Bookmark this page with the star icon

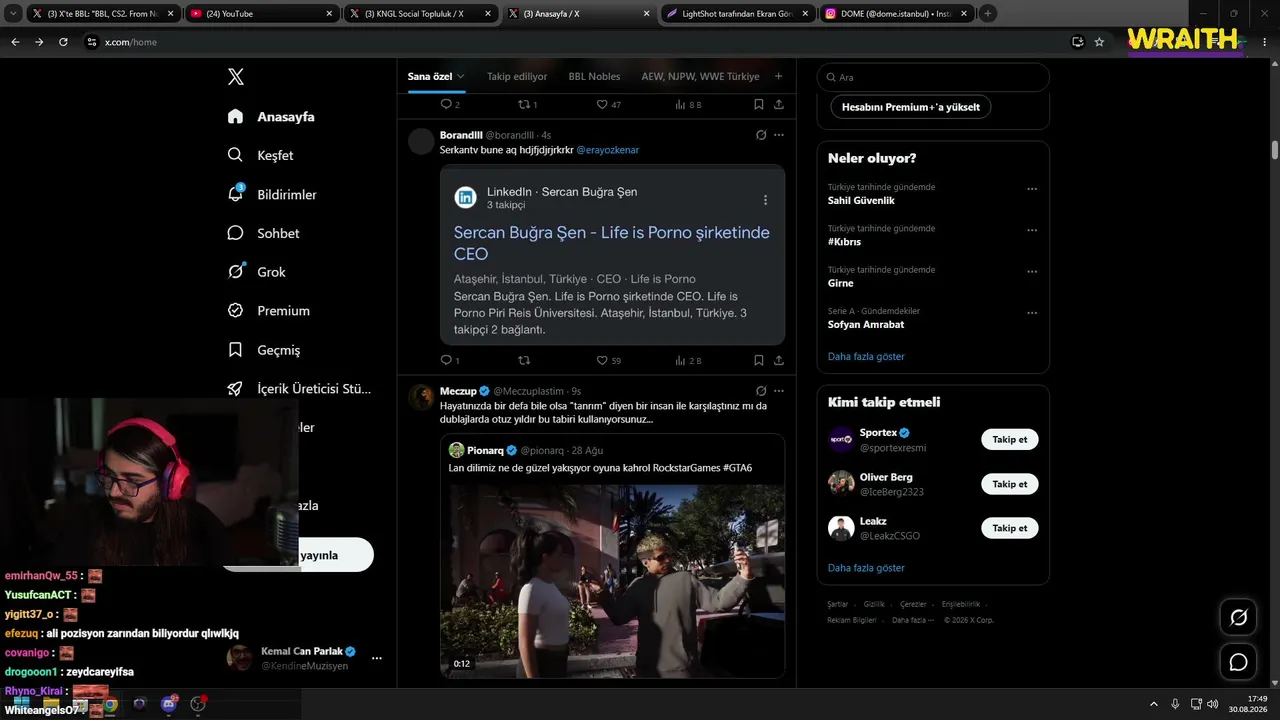(x=1099, y=42)
